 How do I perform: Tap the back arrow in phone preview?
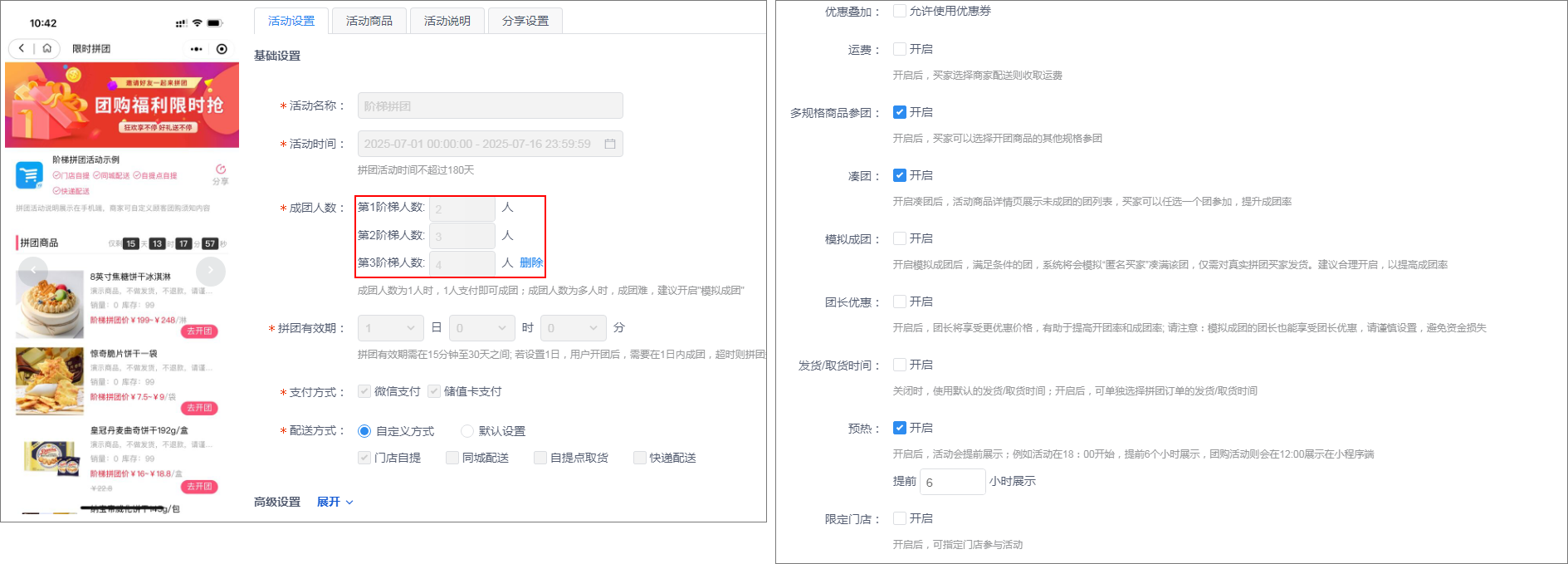coord(22,49)
